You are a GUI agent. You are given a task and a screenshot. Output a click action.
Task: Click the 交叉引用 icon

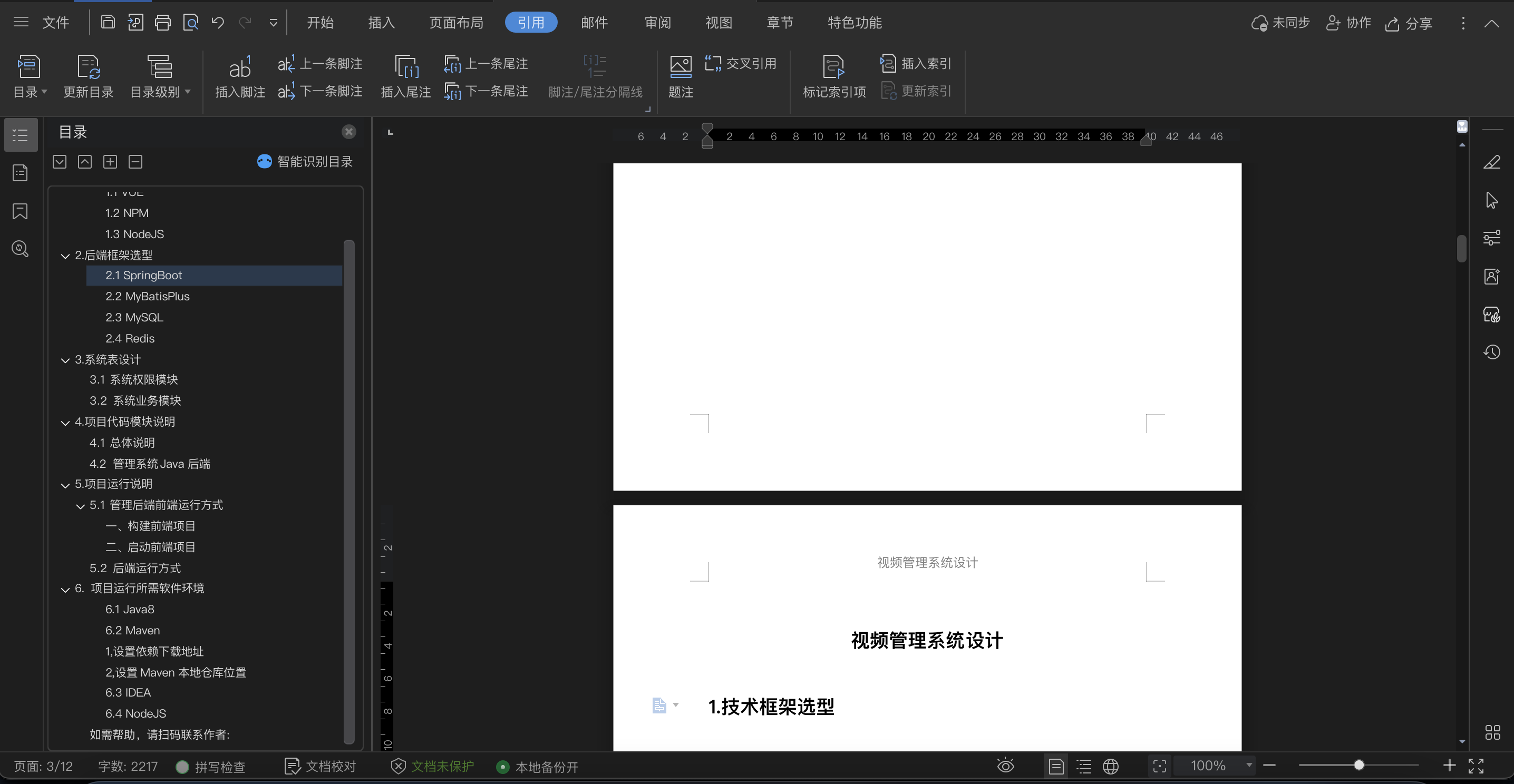pos(740,62)
